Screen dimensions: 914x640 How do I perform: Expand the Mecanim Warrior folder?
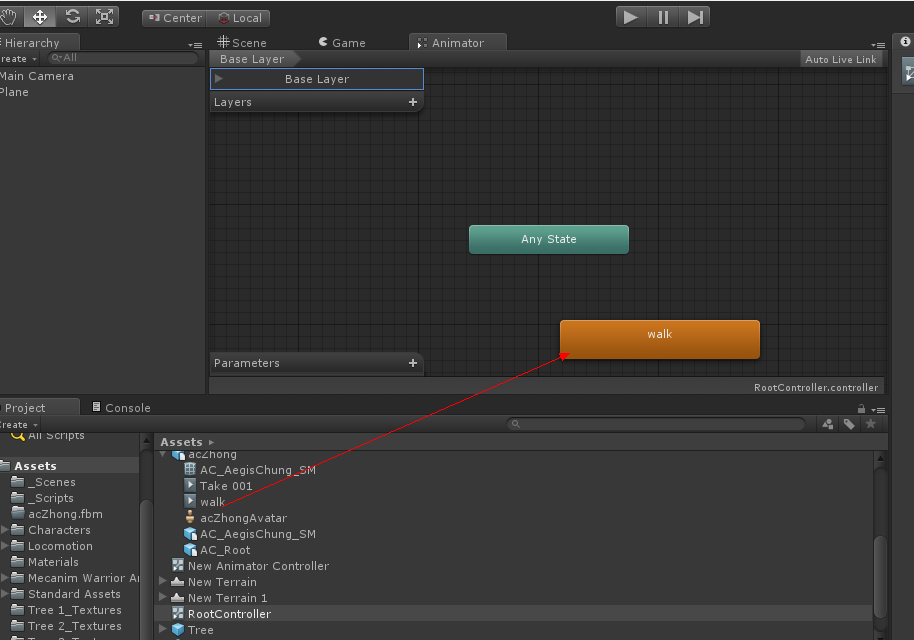pyautogui.click(x=5, y=578)
